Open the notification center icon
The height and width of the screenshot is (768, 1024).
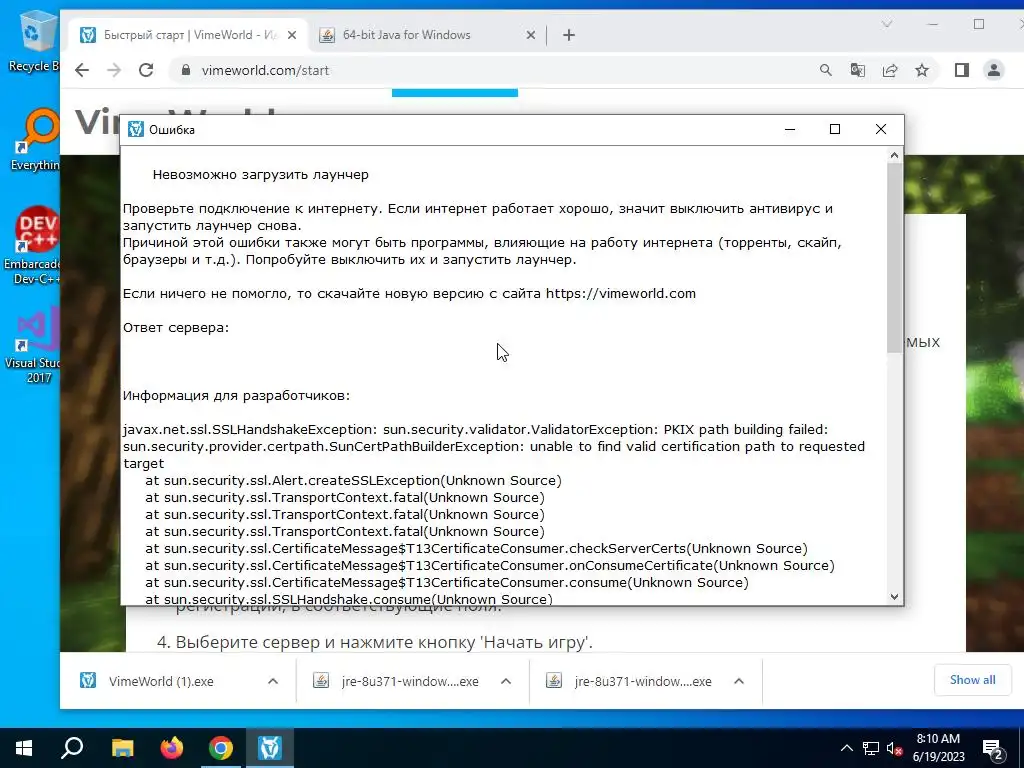click(x=993, y=749)
